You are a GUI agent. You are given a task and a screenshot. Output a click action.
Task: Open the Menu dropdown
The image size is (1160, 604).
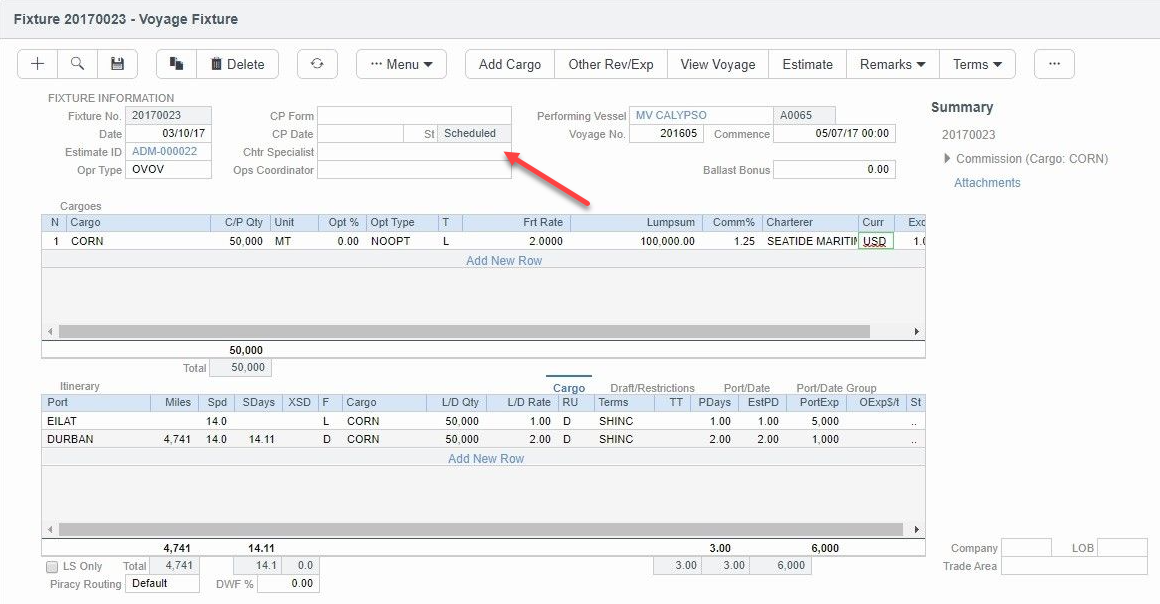pos(401,64)
